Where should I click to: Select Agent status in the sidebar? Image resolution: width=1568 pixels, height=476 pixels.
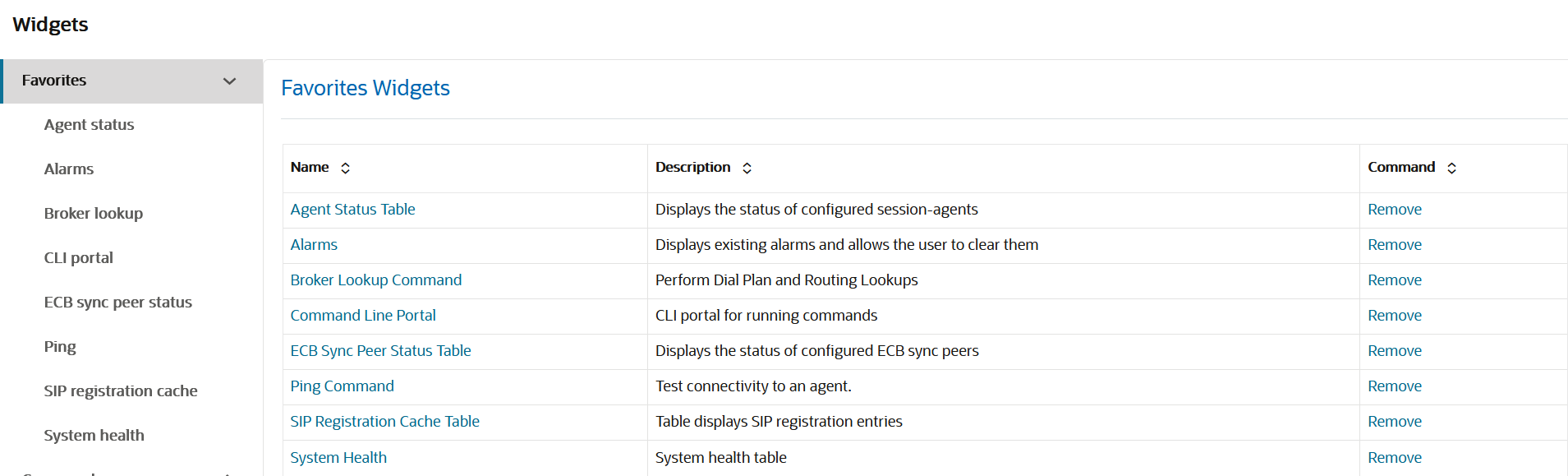[x=89, y=124]
